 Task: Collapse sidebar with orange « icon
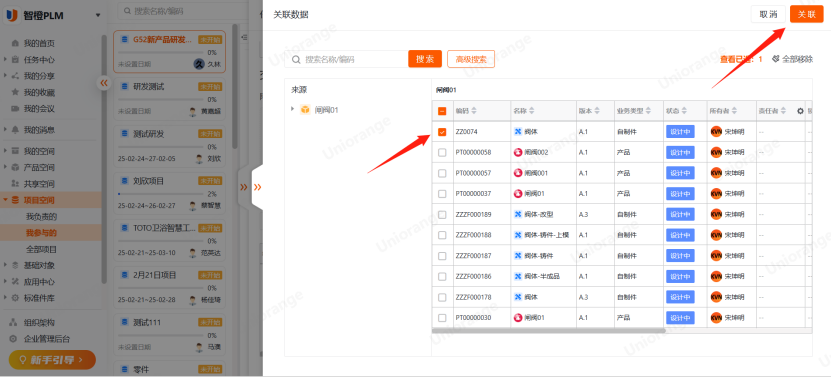[104, 83]
